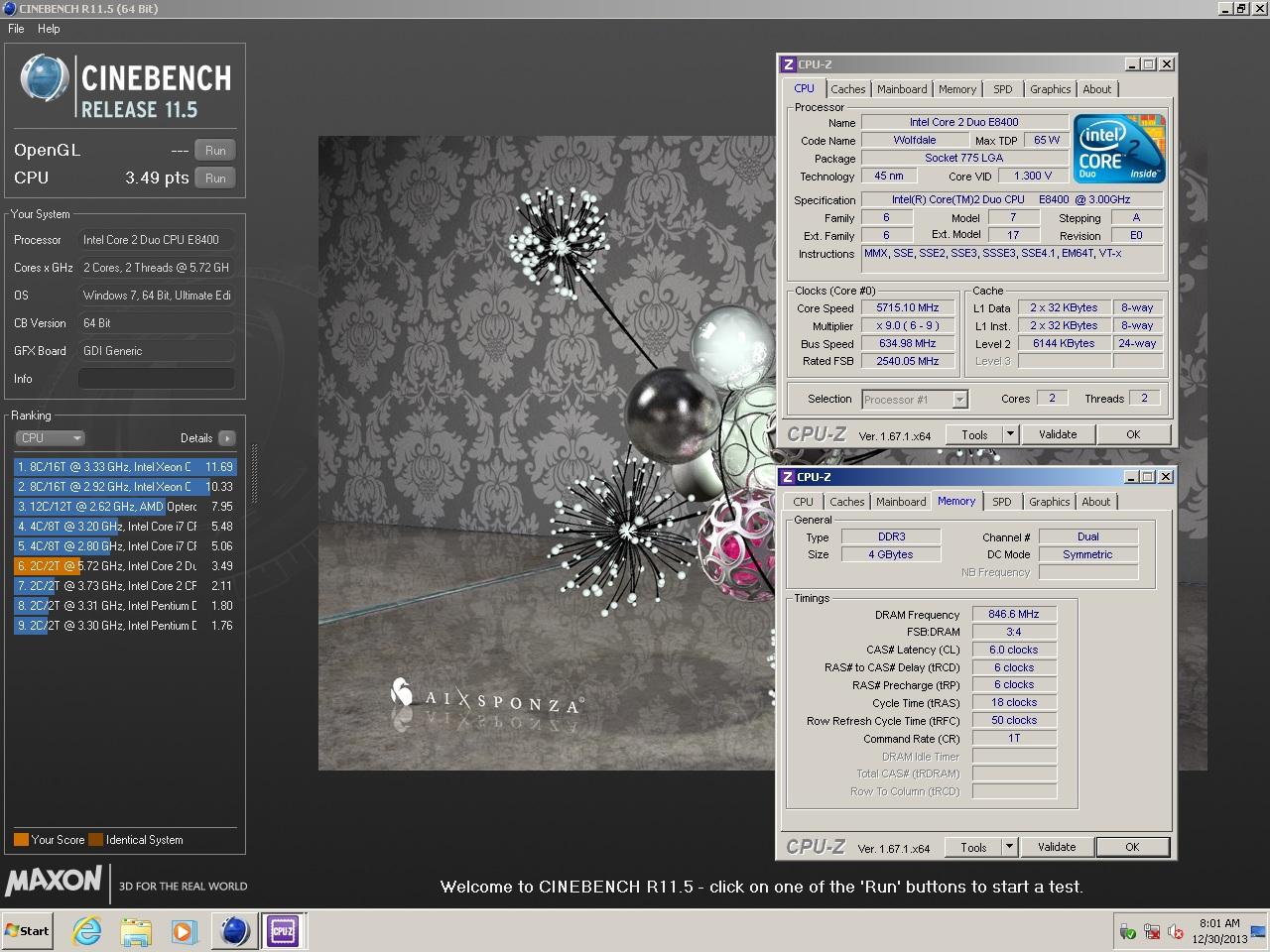The image size is (1270, 952).
Task: Click the FSB:DRAM 3:4 value
Action: (x=1014, y=633)
